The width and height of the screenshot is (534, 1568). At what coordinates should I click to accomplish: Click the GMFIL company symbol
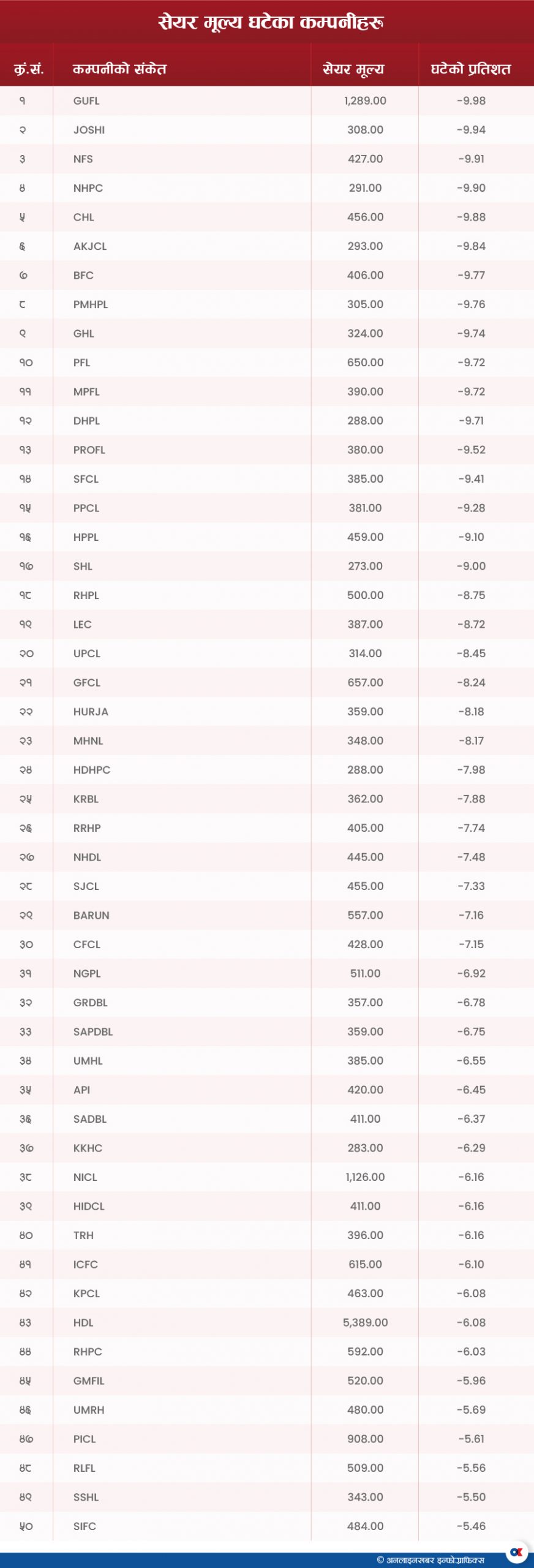[89, 1381]
